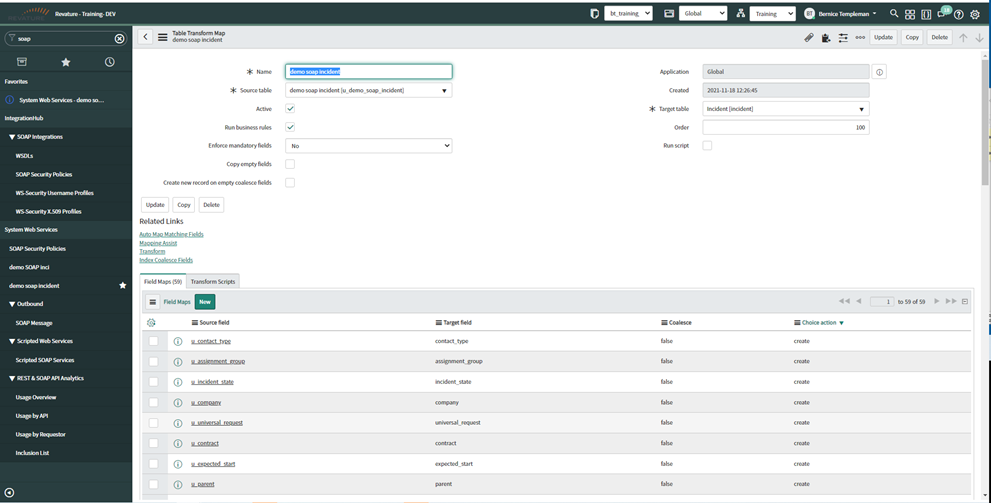The height and width of the screenshot is (503, 991).
Task: Click Application info icon next to Global
Action: [879, 72]
